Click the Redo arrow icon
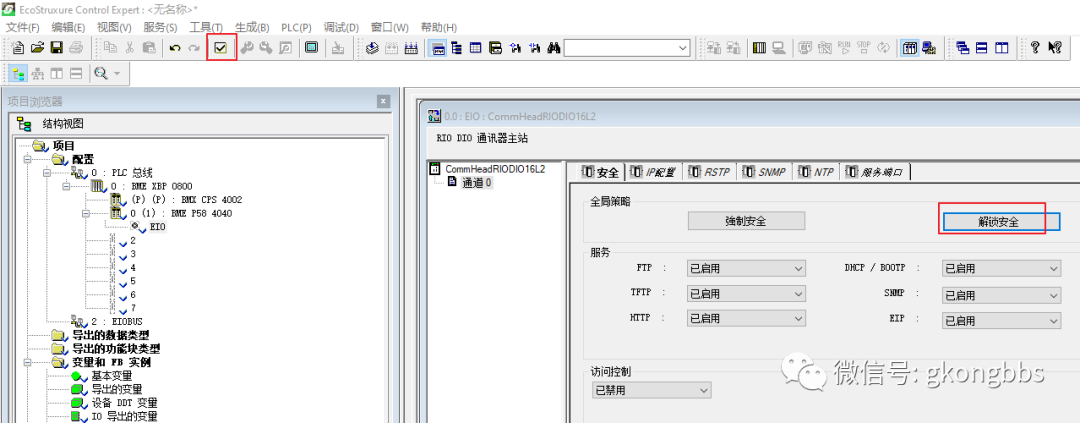The height and width of the screenshot is (423, 1080). (194, 48)
